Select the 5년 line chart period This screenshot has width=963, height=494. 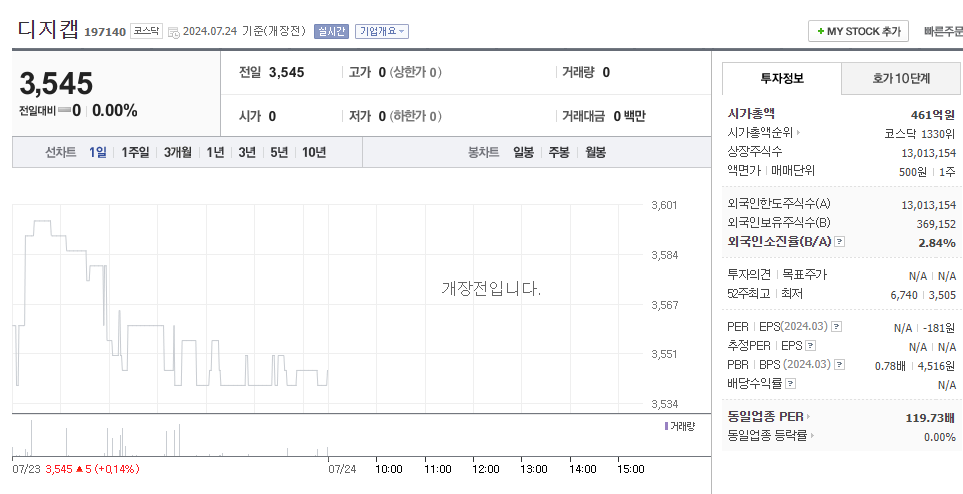pos(279,152)
